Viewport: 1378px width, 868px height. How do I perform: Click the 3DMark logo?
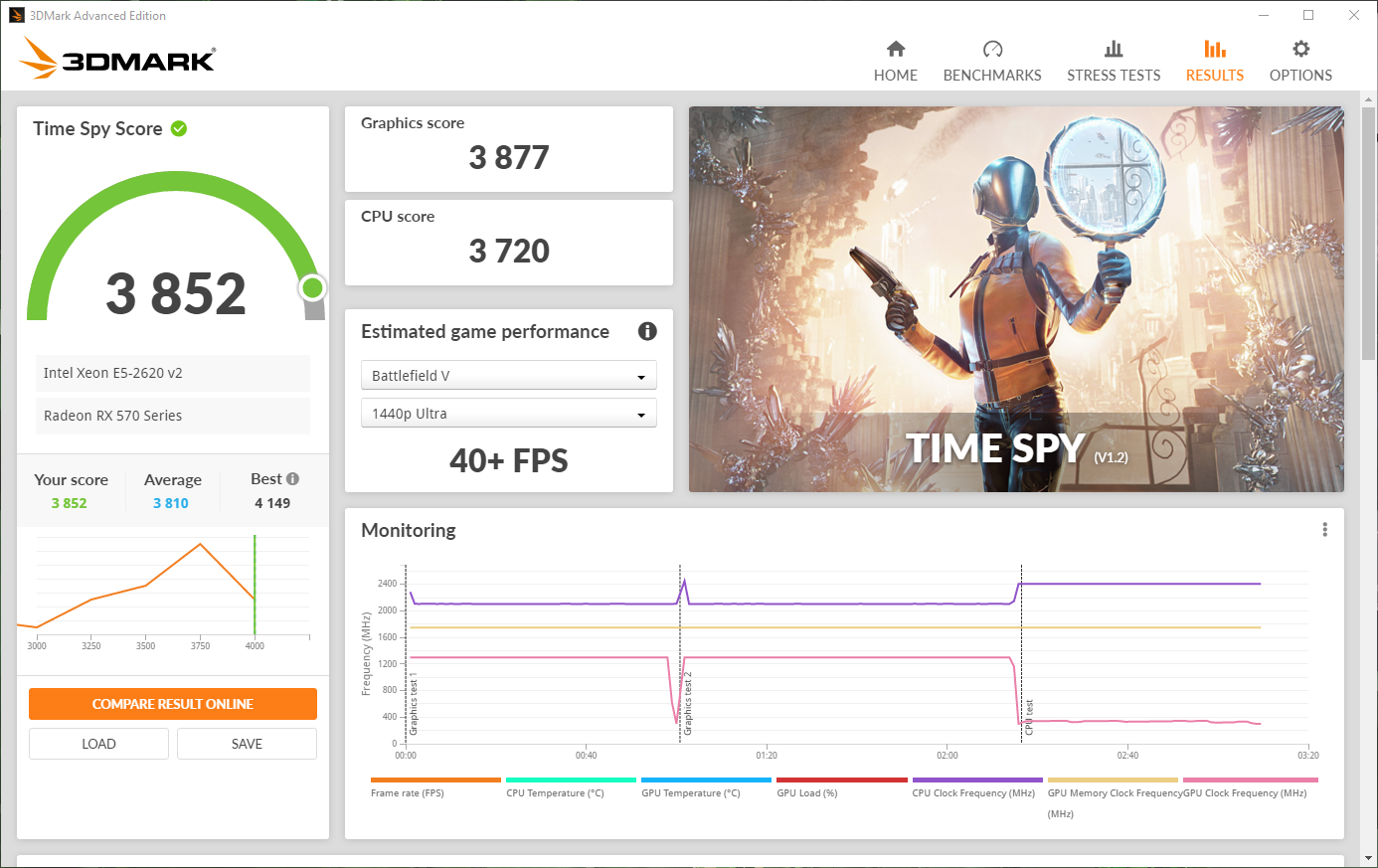pyautogui.click(x=116, y=58)
